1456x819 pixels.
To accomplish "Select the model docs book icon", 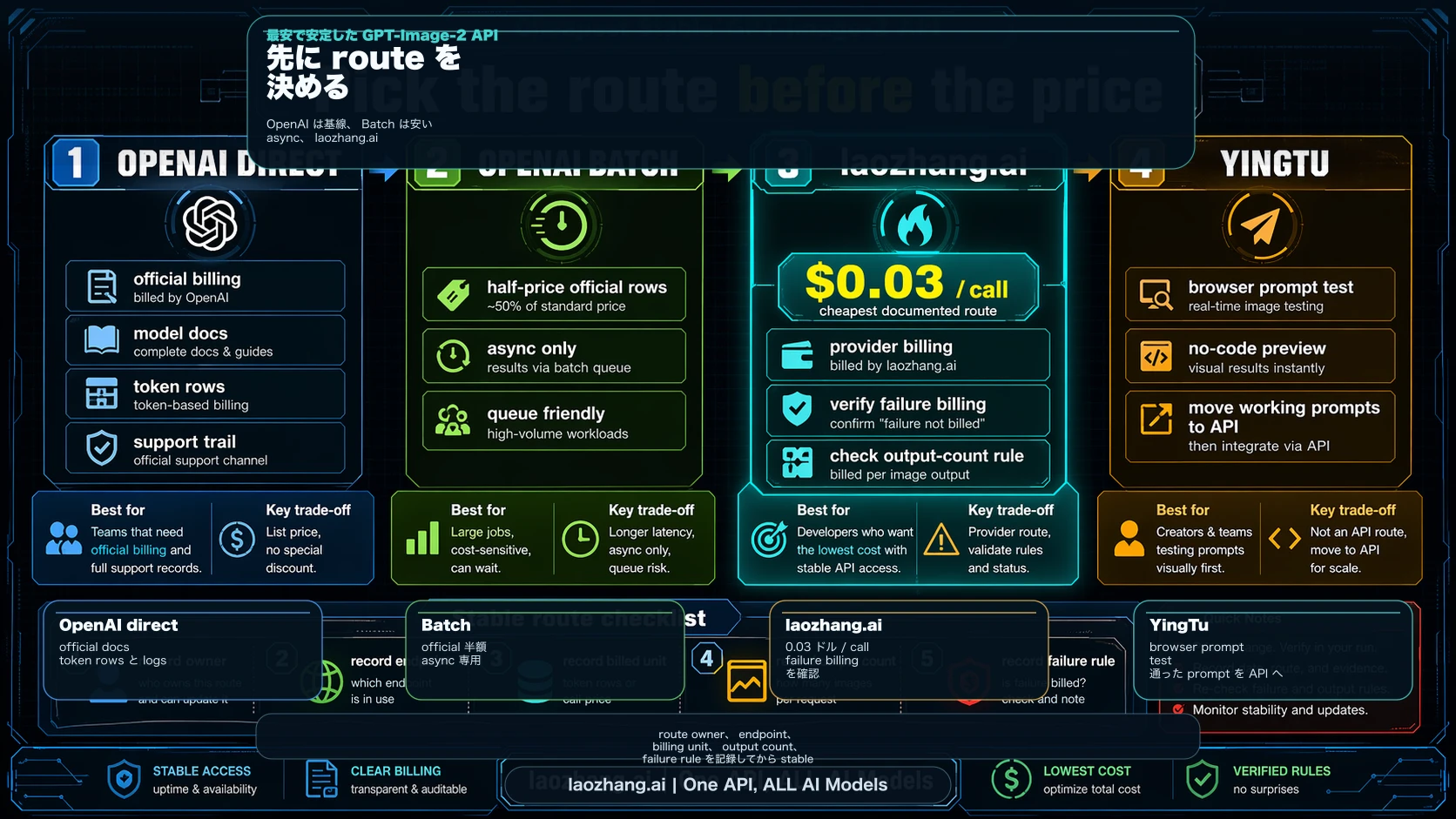I will pyautogui.click(x=102, y=340).
